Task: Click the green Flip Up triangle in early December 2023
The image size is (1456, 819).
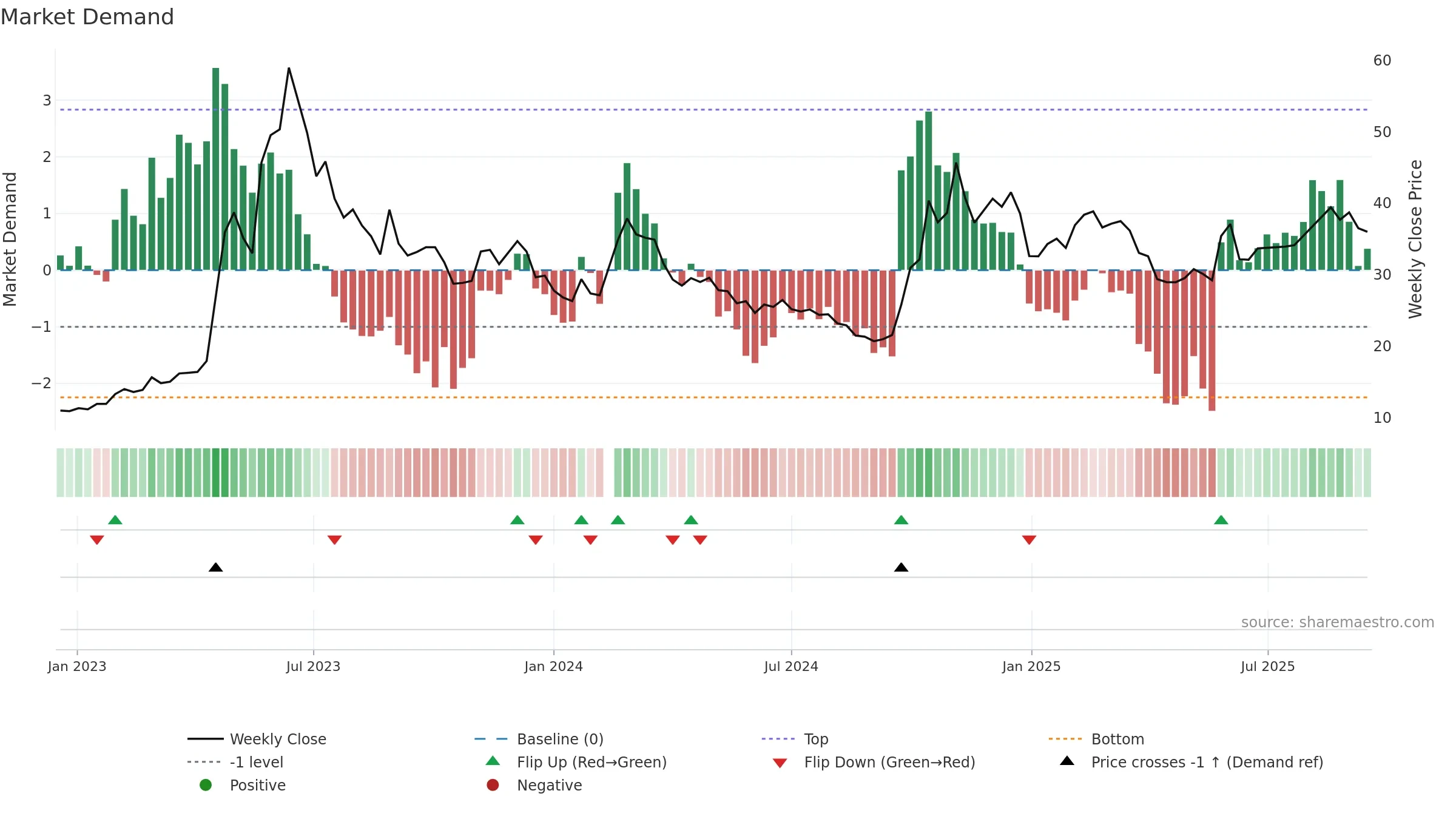Action: 517,520
